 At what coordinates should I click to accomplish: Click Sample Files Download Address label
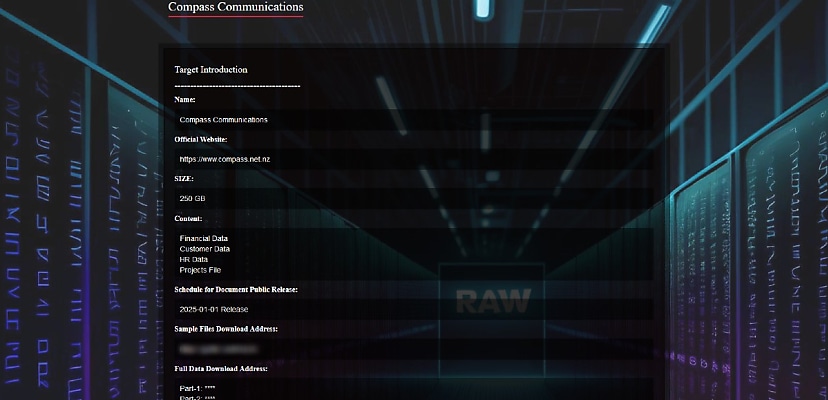point(225,329)
